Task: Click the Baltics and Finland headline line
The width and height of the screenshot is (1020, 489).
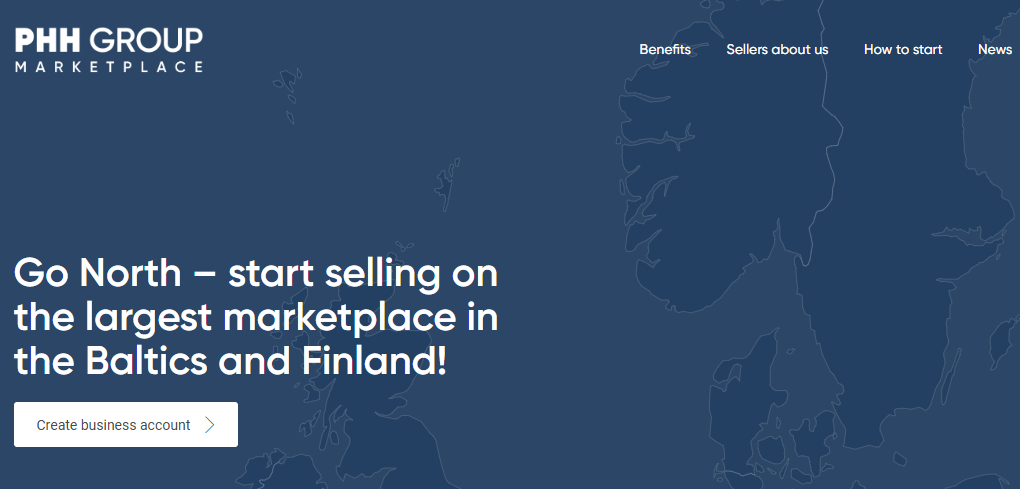Action: (230, 362)
